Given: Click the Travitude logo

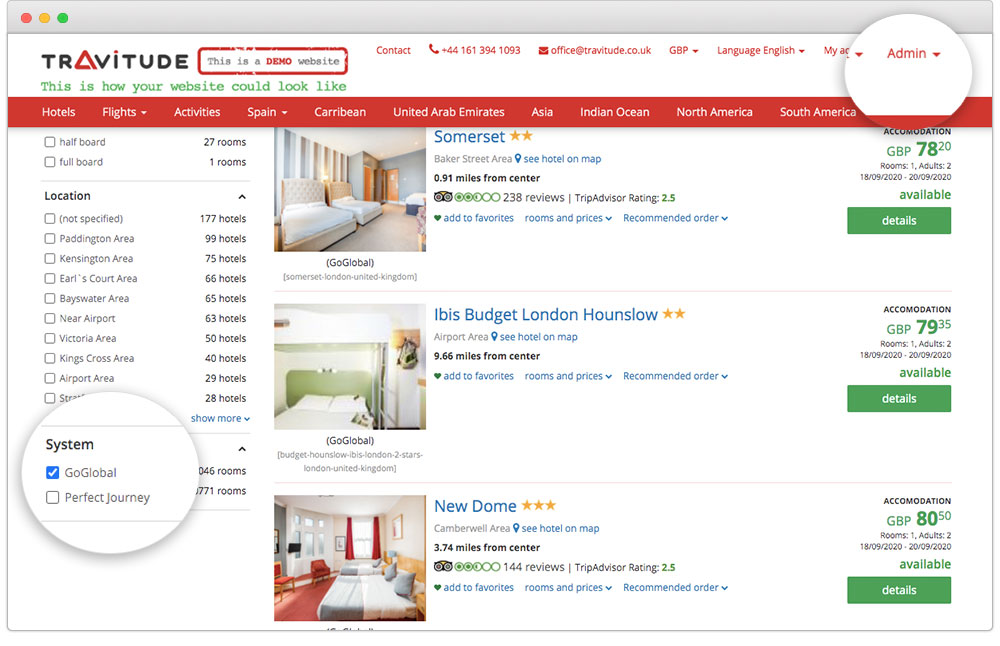Looking at the screenshot, I should click(x=114, y=61).
